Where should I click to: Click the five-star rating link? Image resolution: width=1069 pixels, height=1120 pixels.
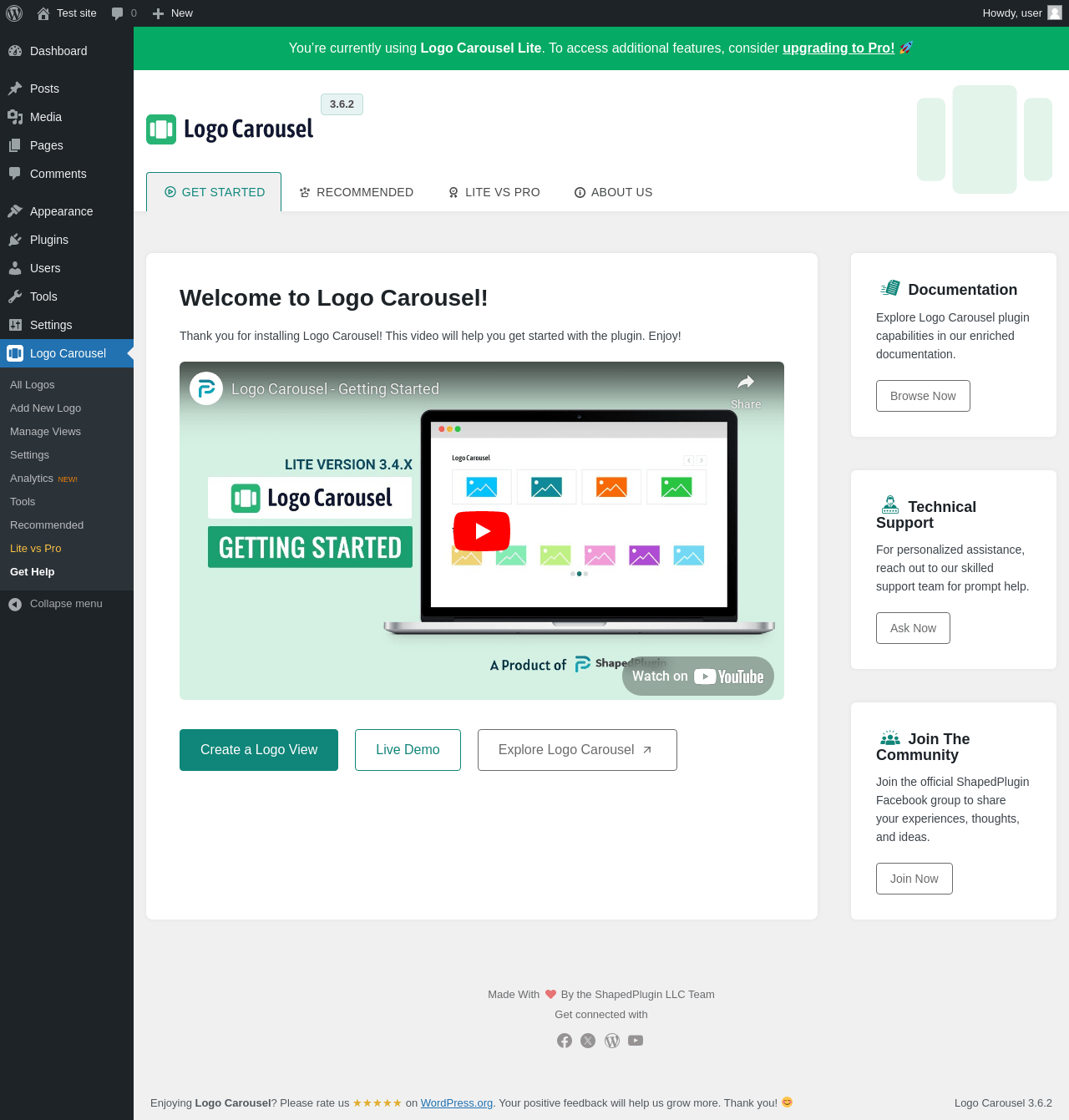[x=377, y=1103]
